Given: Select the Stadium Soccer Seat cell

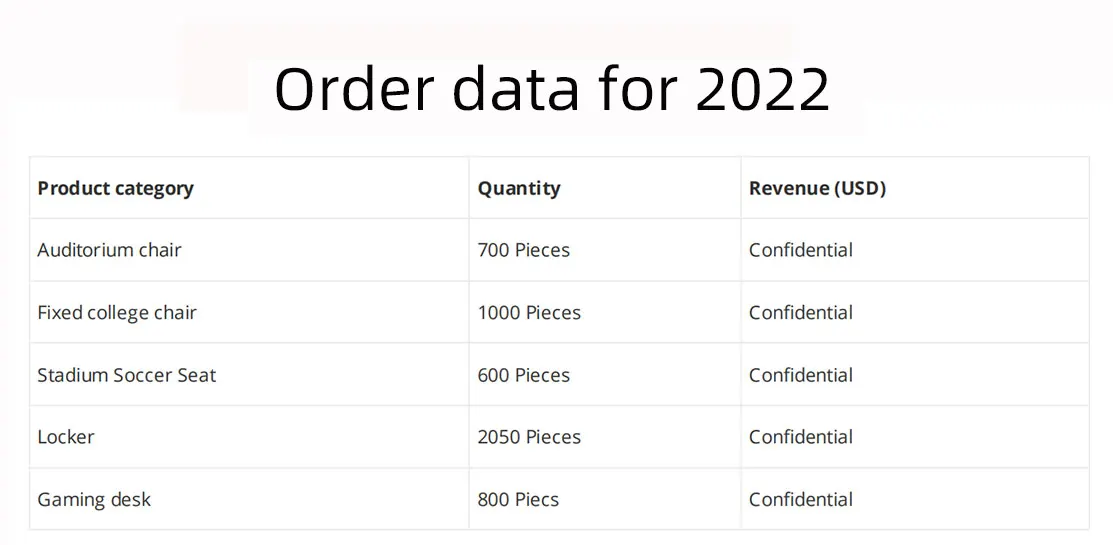Looking at the screenshot, I should click(126, 375).
